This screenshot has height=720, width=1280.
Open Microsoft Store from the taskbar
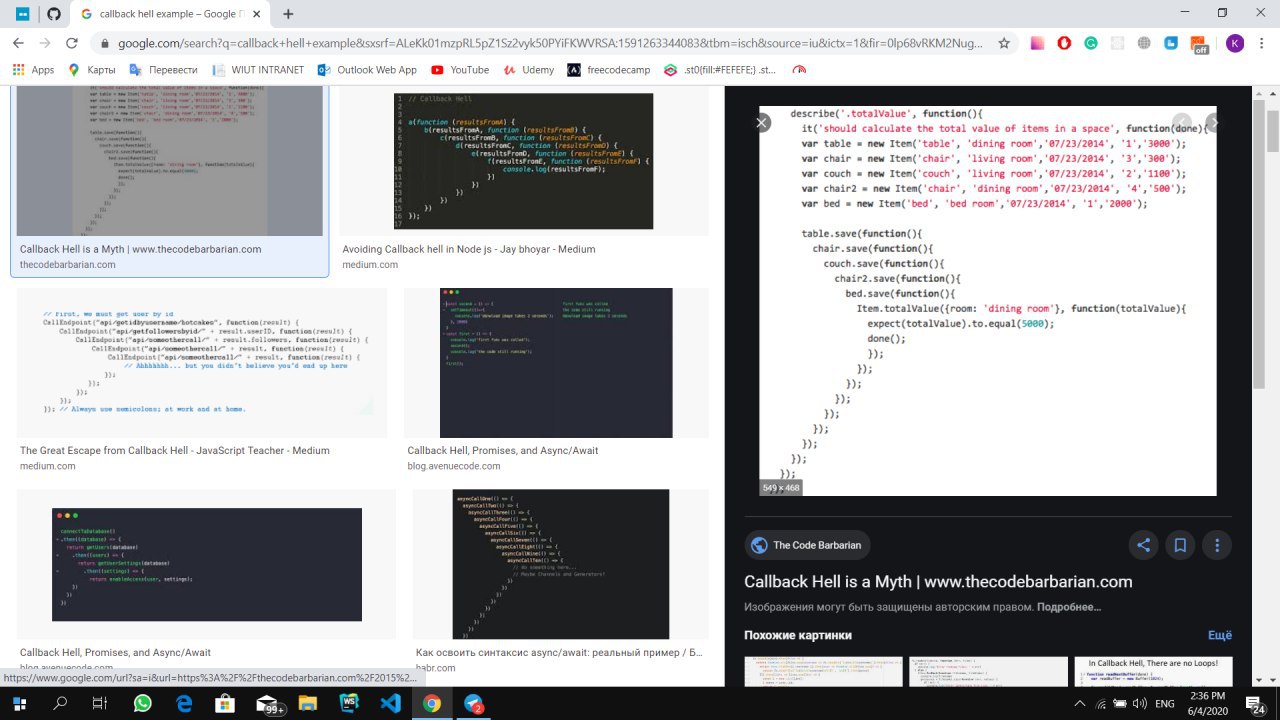coord(227,703)
